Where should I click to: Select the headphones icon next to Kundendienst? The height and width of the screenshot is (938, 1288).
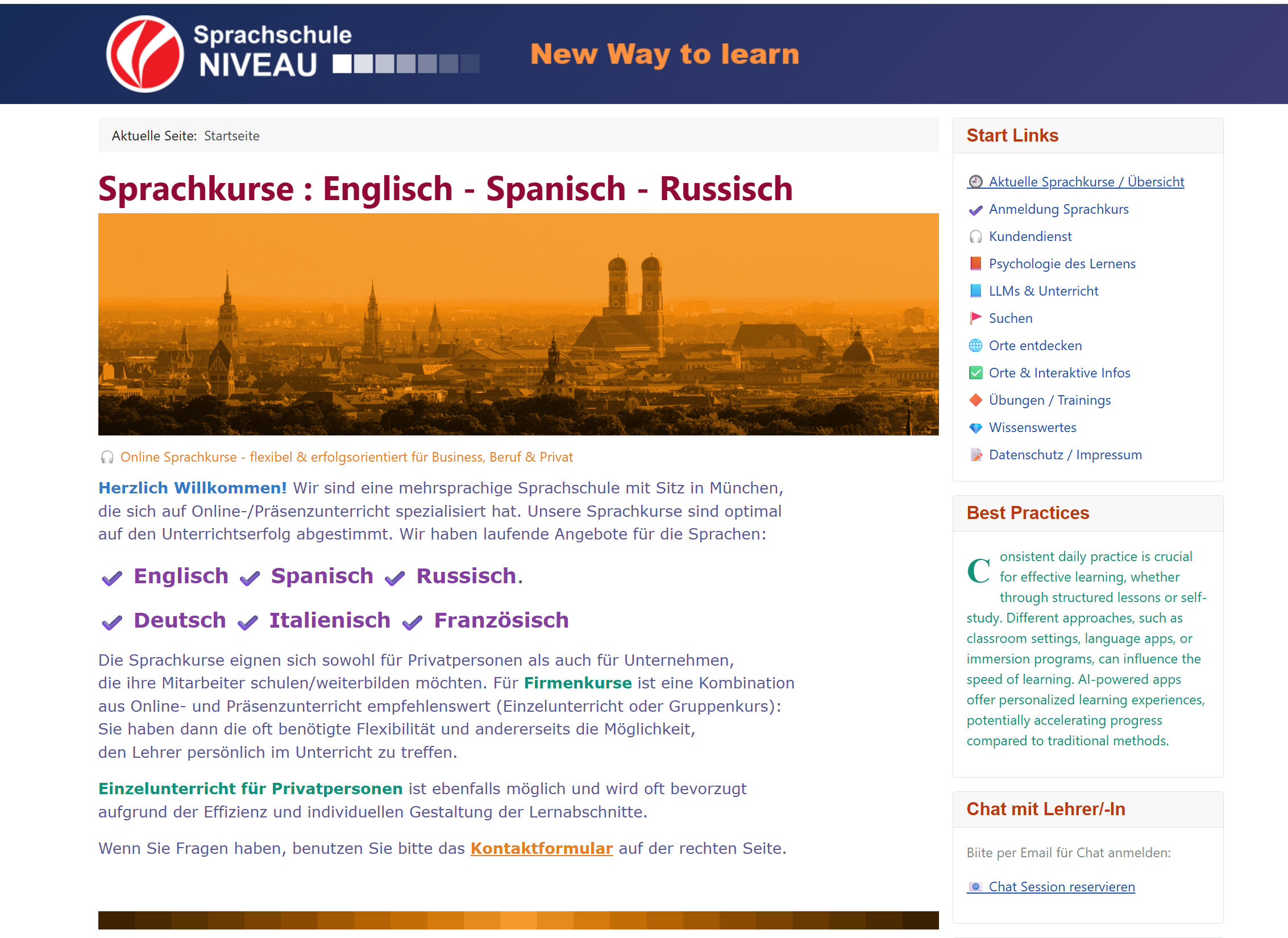coord(975,236)
